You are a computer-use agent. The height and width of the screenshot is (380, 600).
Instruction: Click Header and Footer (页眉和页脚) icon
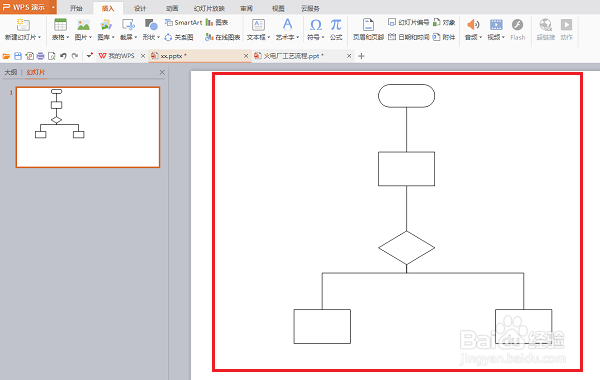368,25
